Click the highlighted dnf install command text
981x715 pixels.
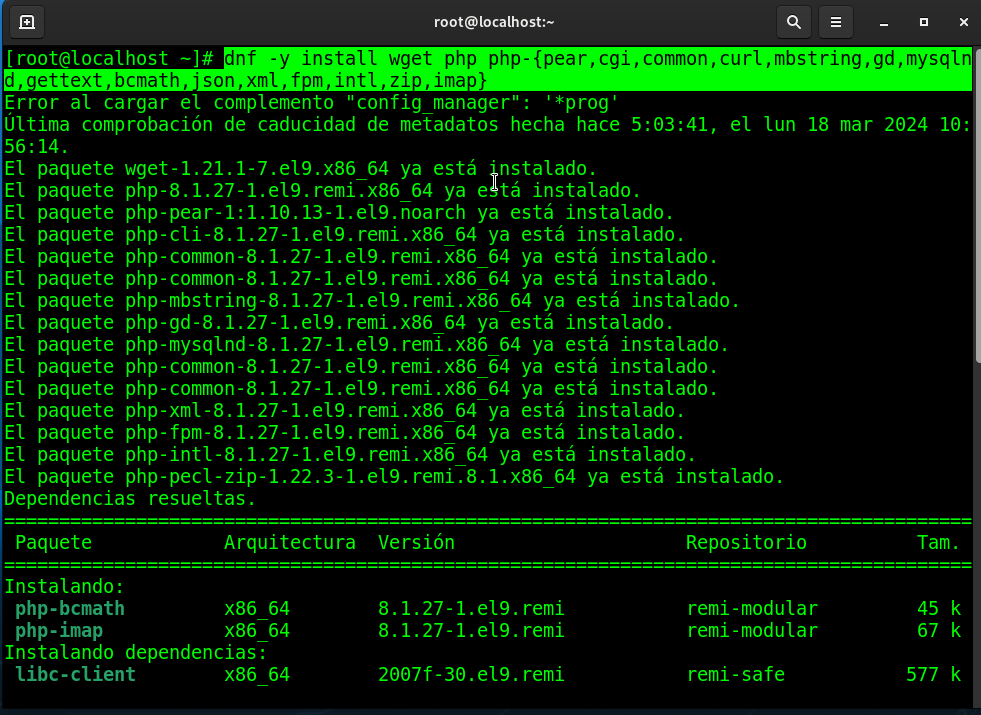(597, 58)
